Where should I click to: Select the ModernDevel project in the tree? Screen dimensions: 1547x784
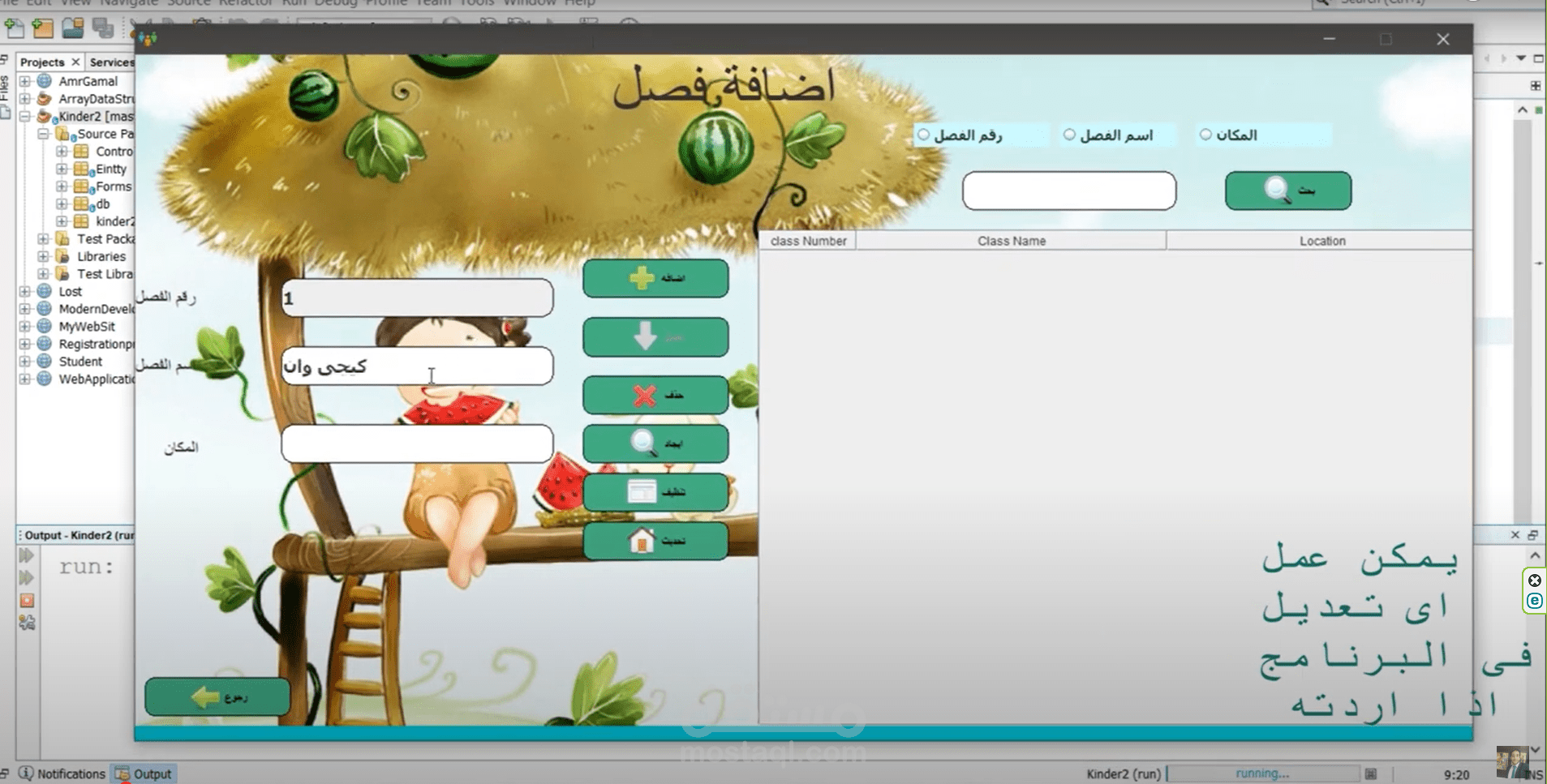point(95,309)
